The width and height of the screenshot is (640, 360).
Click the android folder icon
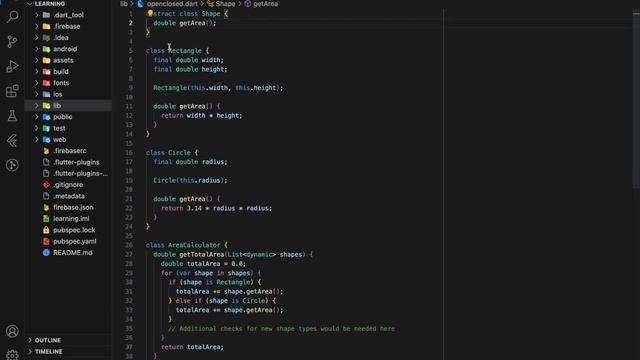47,49
